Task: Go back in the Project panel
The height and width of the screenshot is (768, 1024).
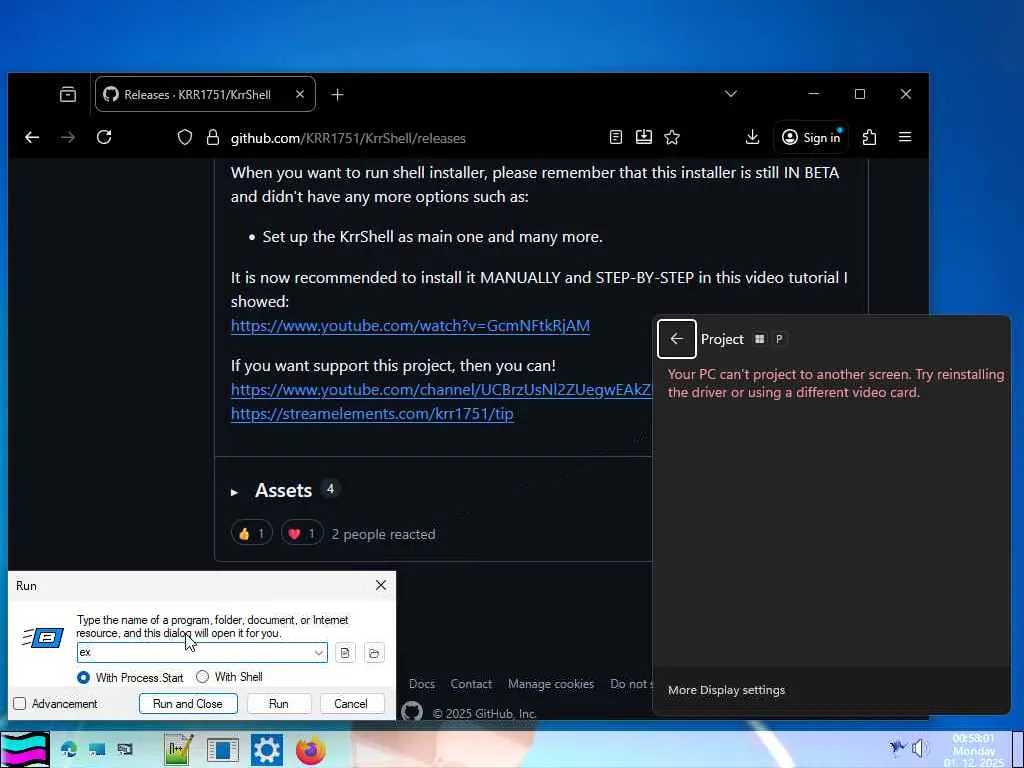Action: click(677, 339)
